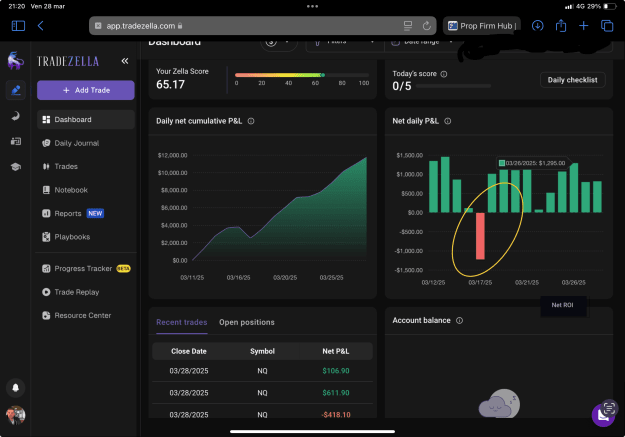Open Dashboard in the sidebar
The height and width of the screenshot is (437, 625).
86,120
